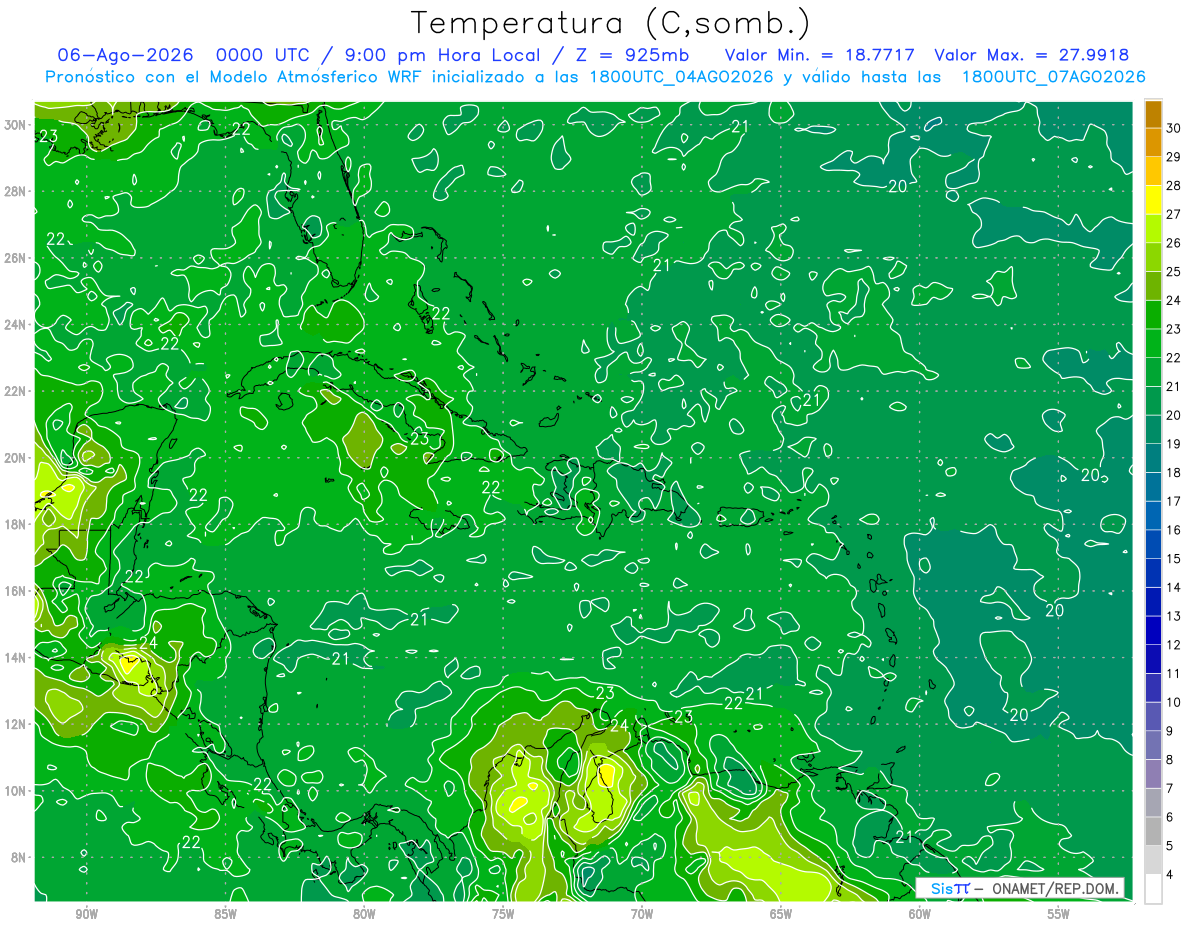Click legend scale value 30

coord(1173,128)
